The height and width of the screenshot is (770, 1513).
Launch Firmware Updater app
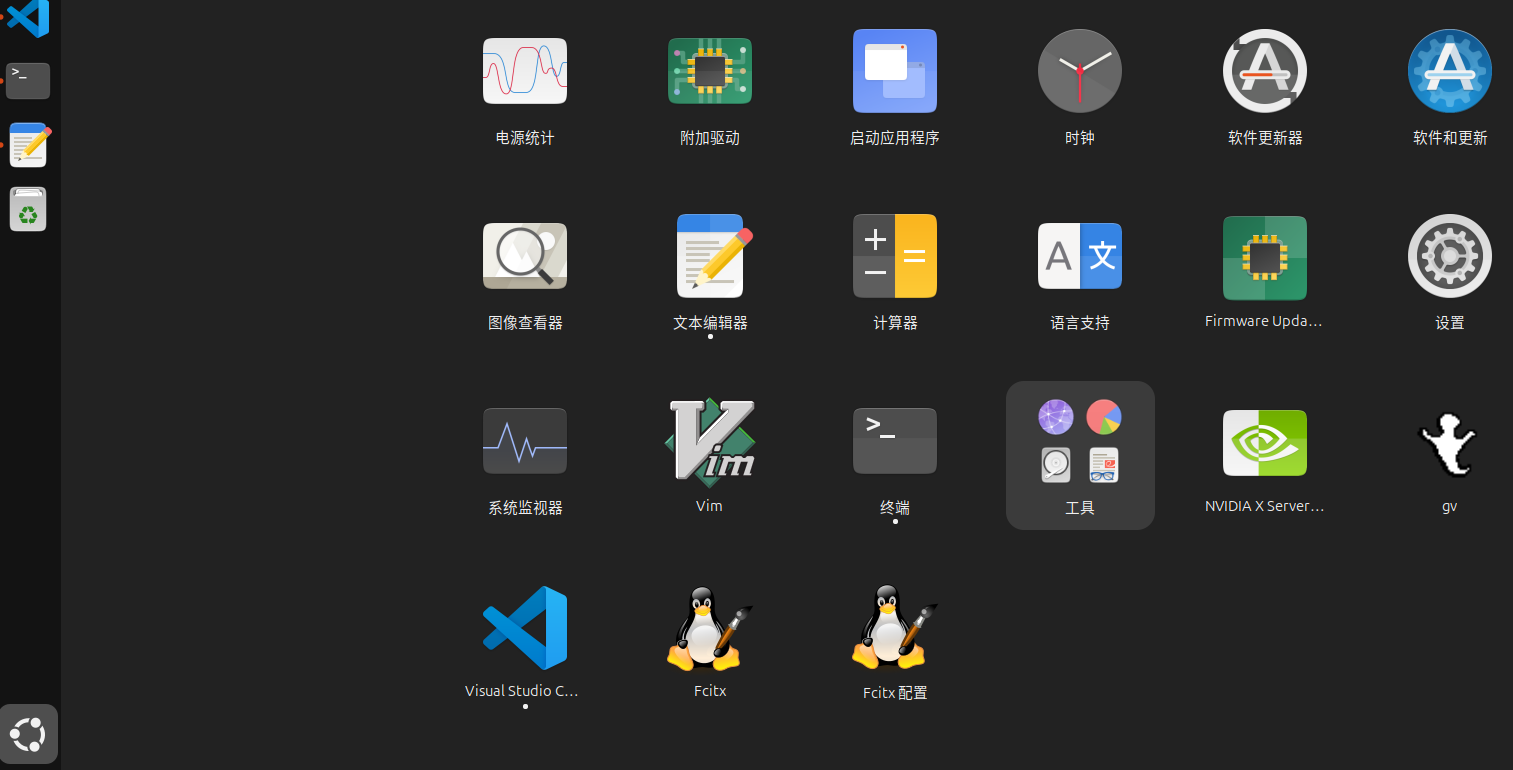1265,258
